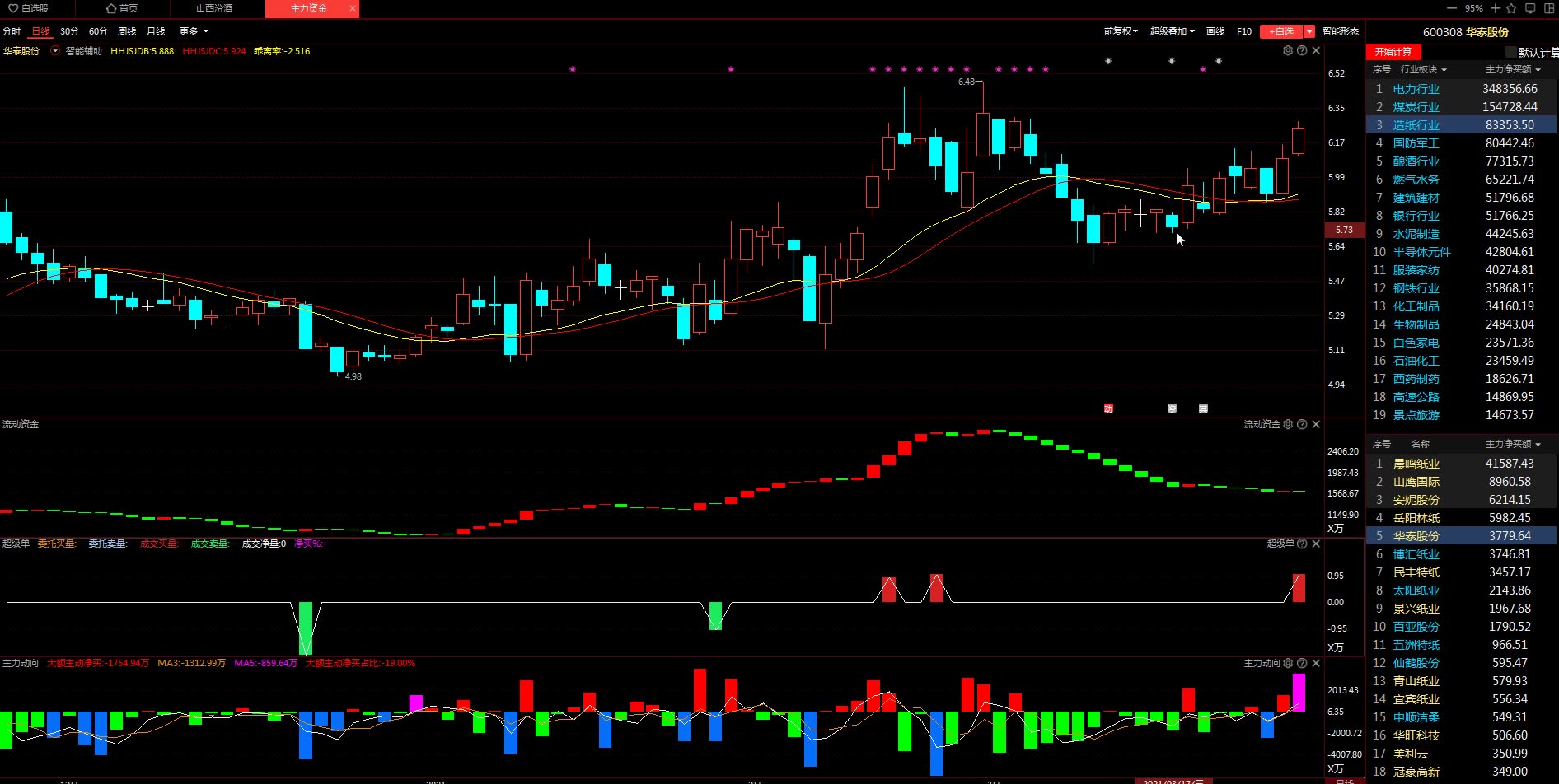Click the 5.73 current price axis label
The width and height of the screenshot is (1559, 784).
pyautogui.click(x=1344, y=230)
